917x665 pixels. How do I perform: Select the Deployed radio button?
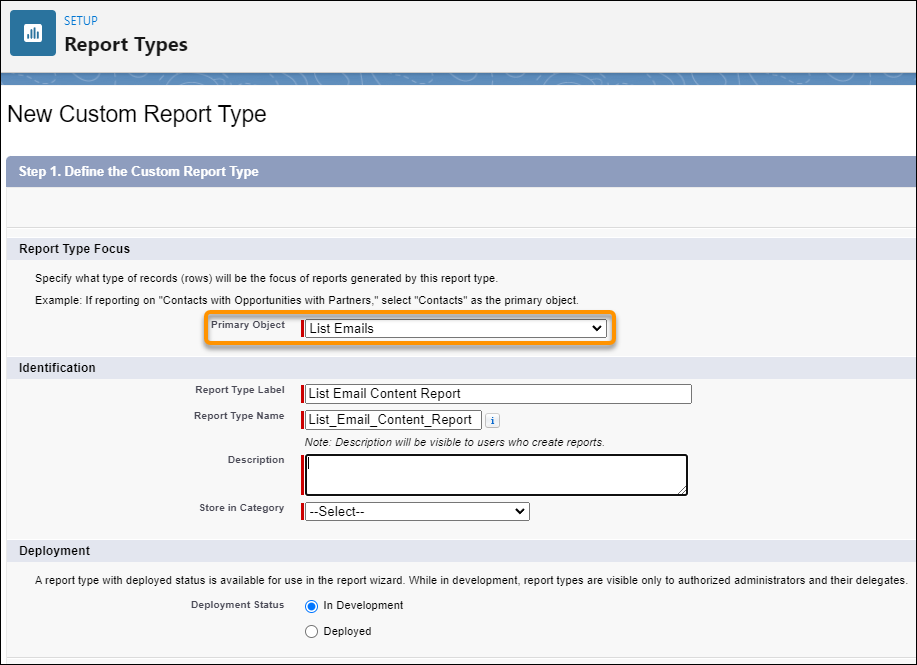coord(311,632)
